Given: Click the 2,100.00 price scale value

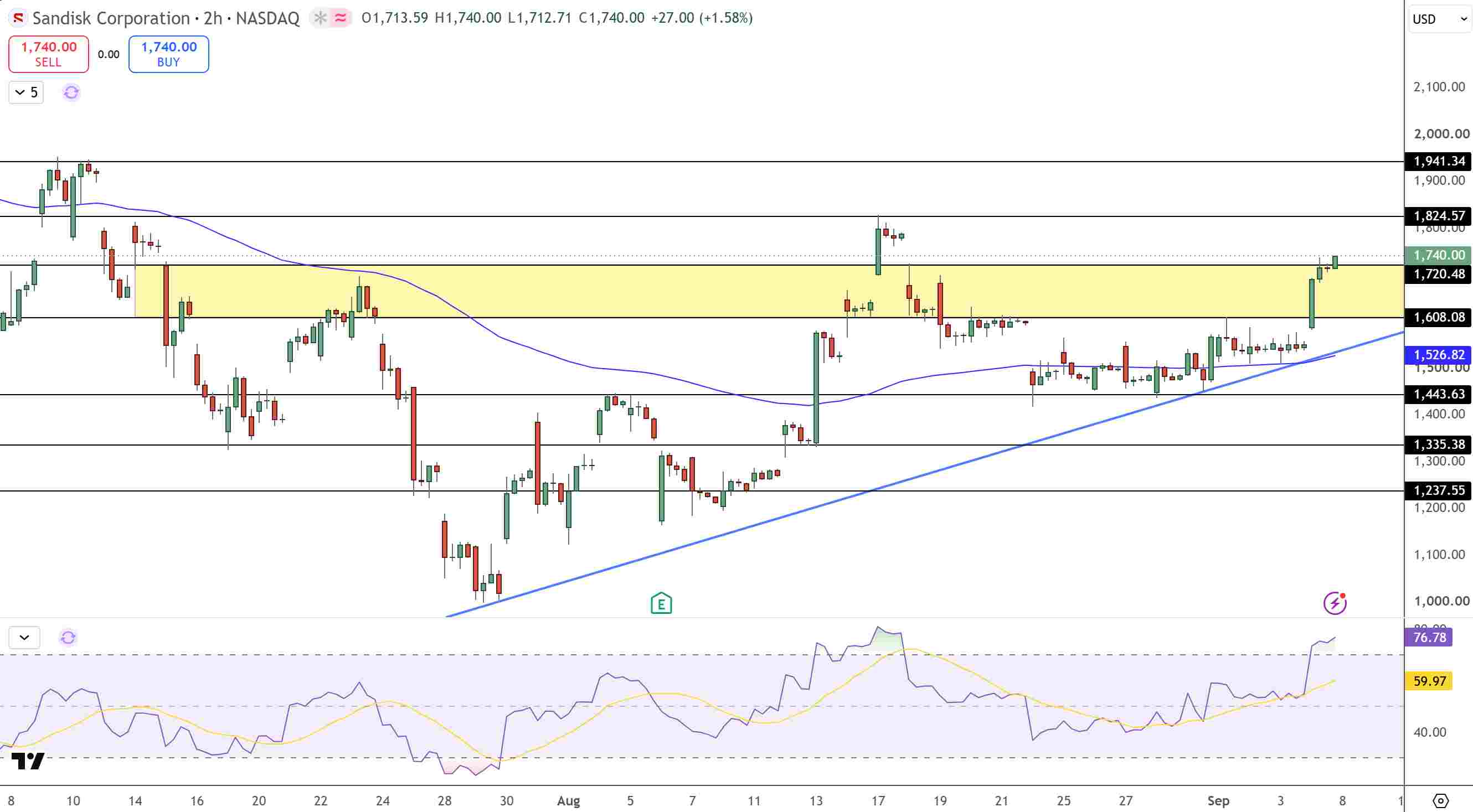Looking at the screenshot, I should click(x=1439, y=87).
